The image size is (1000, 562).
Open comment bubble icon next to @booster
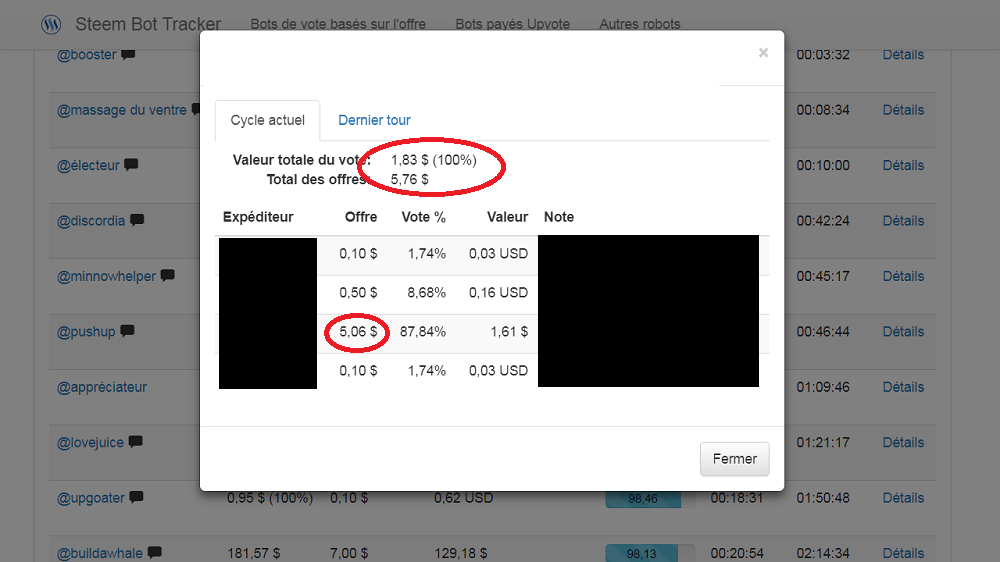coord(128,54)
